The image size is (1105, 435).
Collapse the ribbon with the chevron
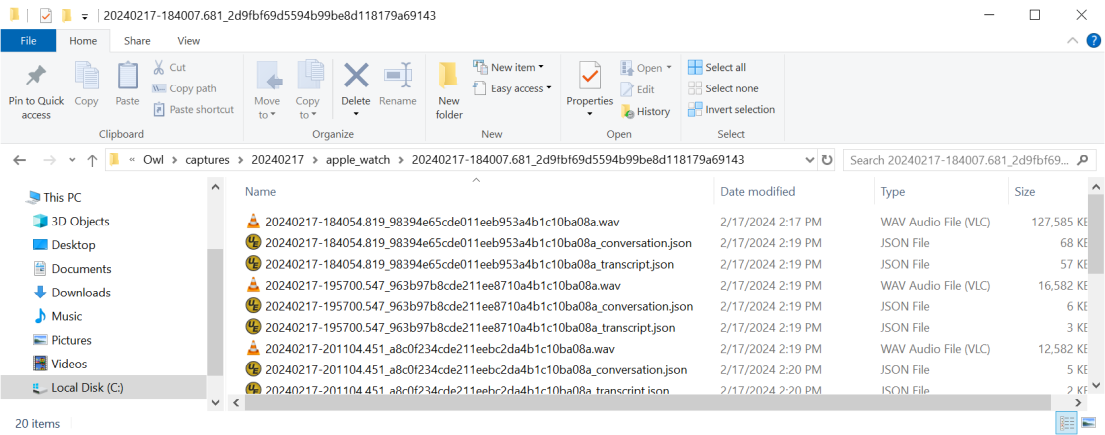click(1073, 41)
